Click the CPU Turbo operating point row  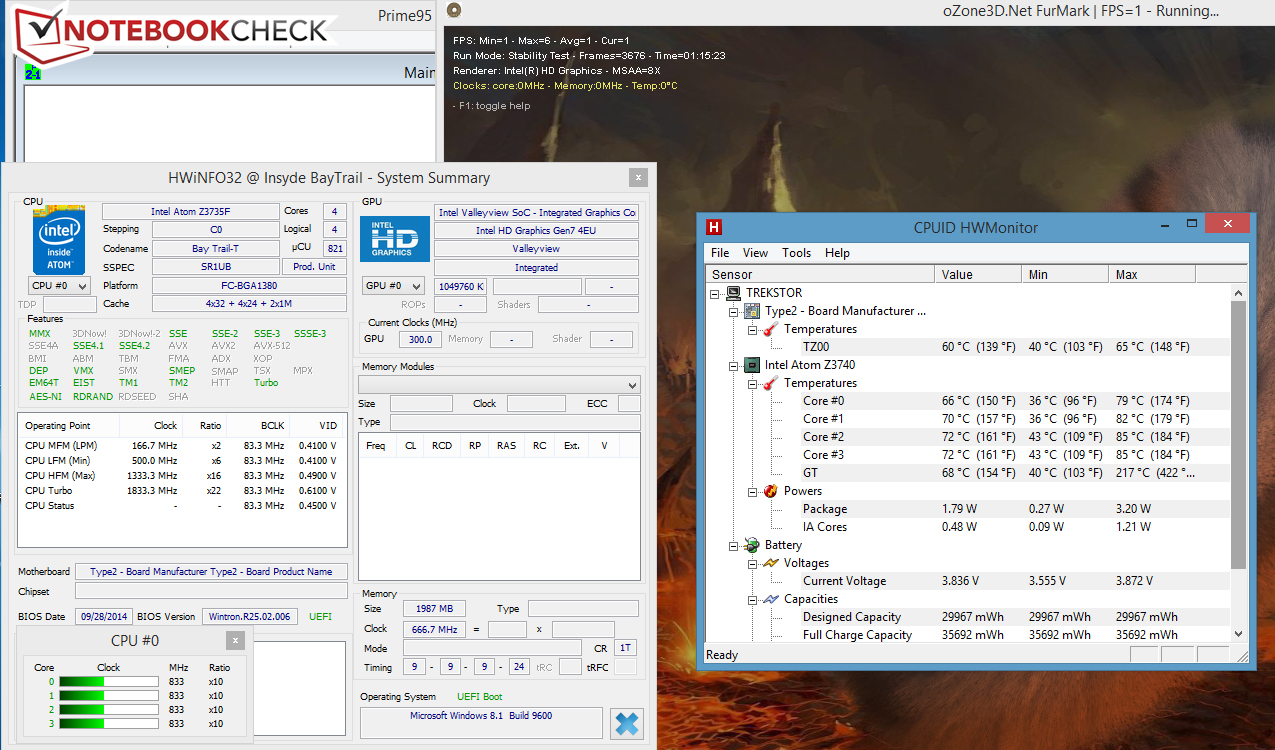182,491
